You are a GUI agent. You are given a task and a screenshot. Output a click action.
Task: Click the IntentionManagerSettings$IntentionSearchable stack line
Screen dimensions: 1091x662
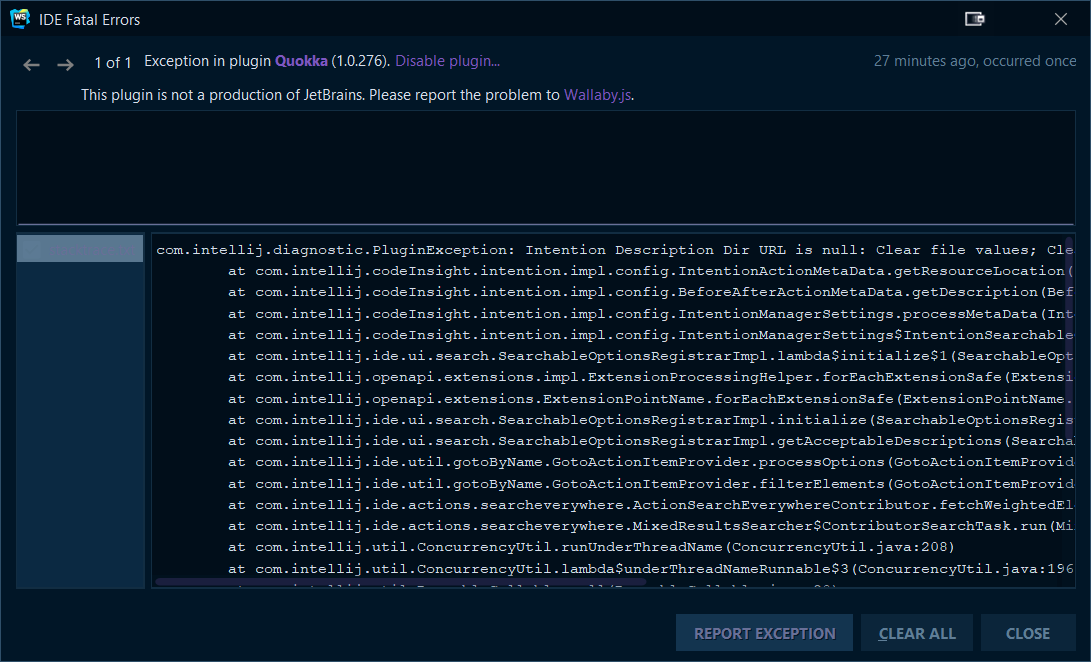pyautogui.click(x=651, y=335)
